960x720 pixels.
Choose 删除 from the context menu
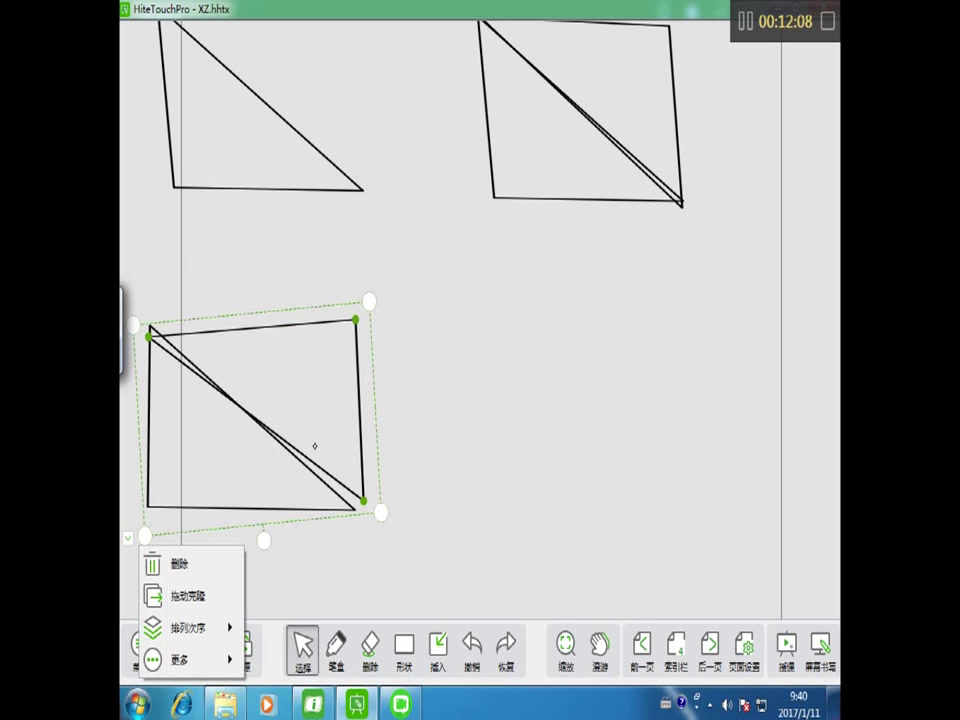point(180,565)
